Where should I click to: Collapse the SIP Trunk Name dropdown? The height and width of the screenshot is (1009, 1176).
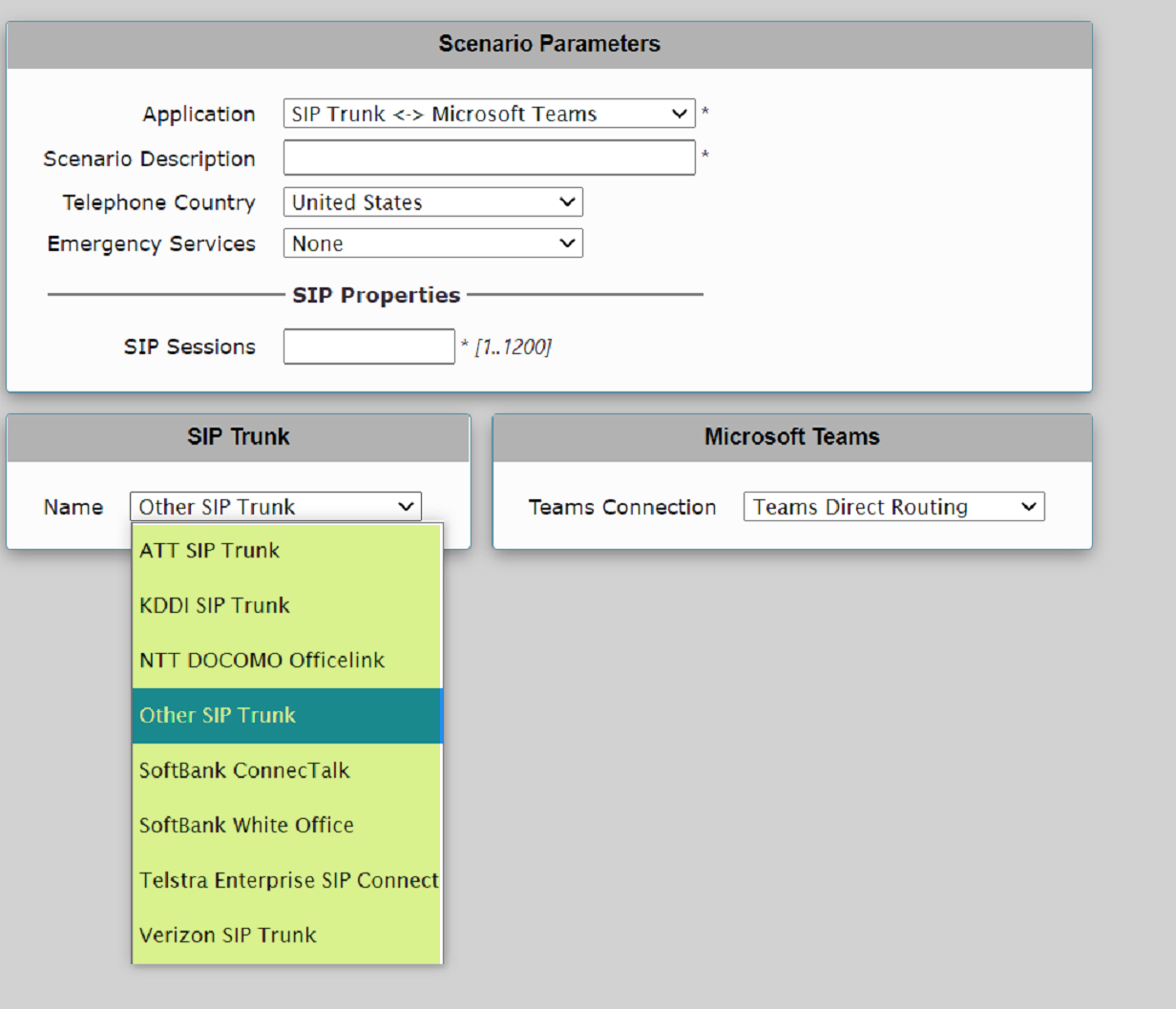[276, 507]
